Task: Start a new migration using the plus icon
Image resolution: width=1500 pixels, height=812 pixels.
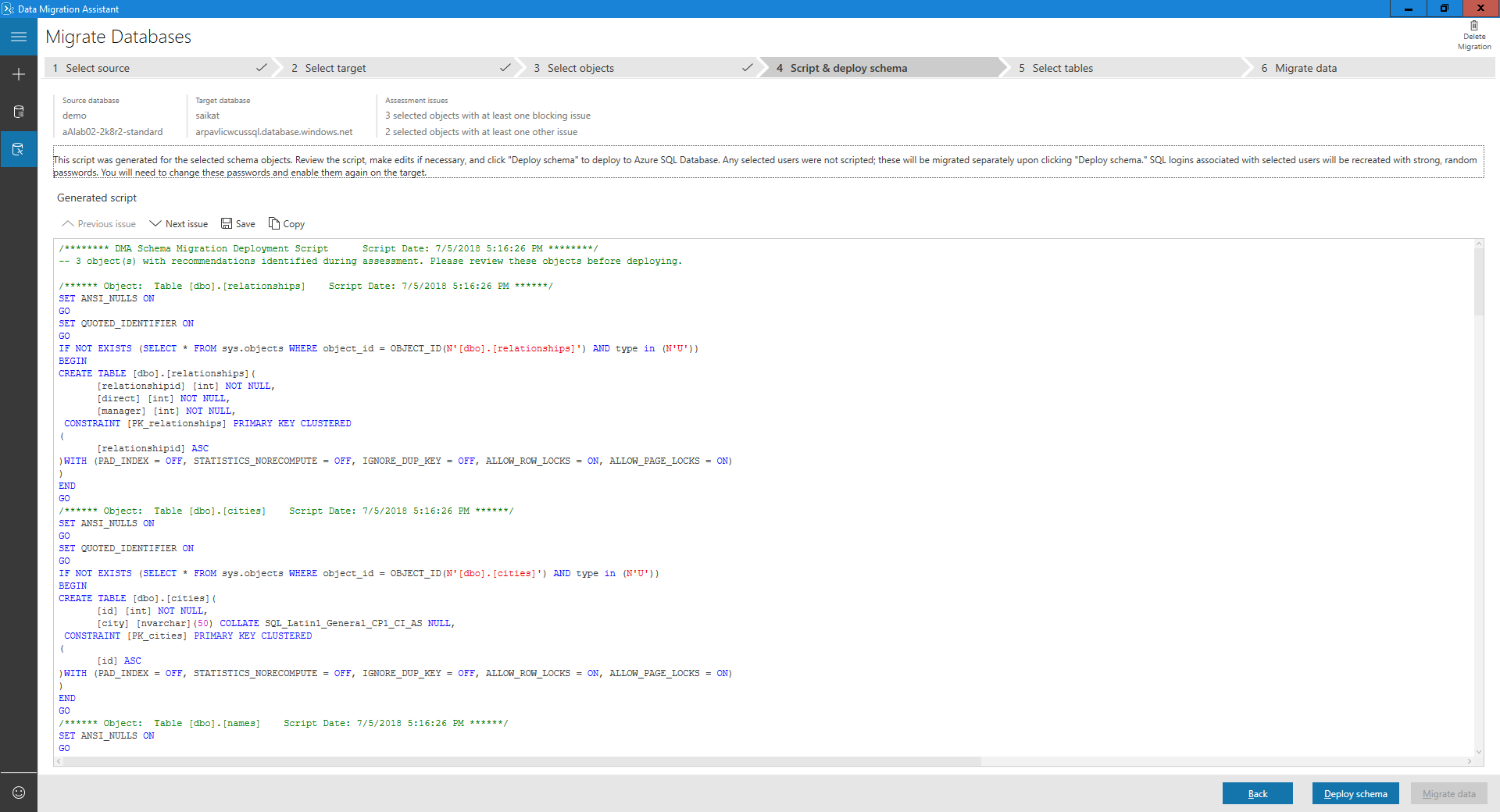Action: 18,74
